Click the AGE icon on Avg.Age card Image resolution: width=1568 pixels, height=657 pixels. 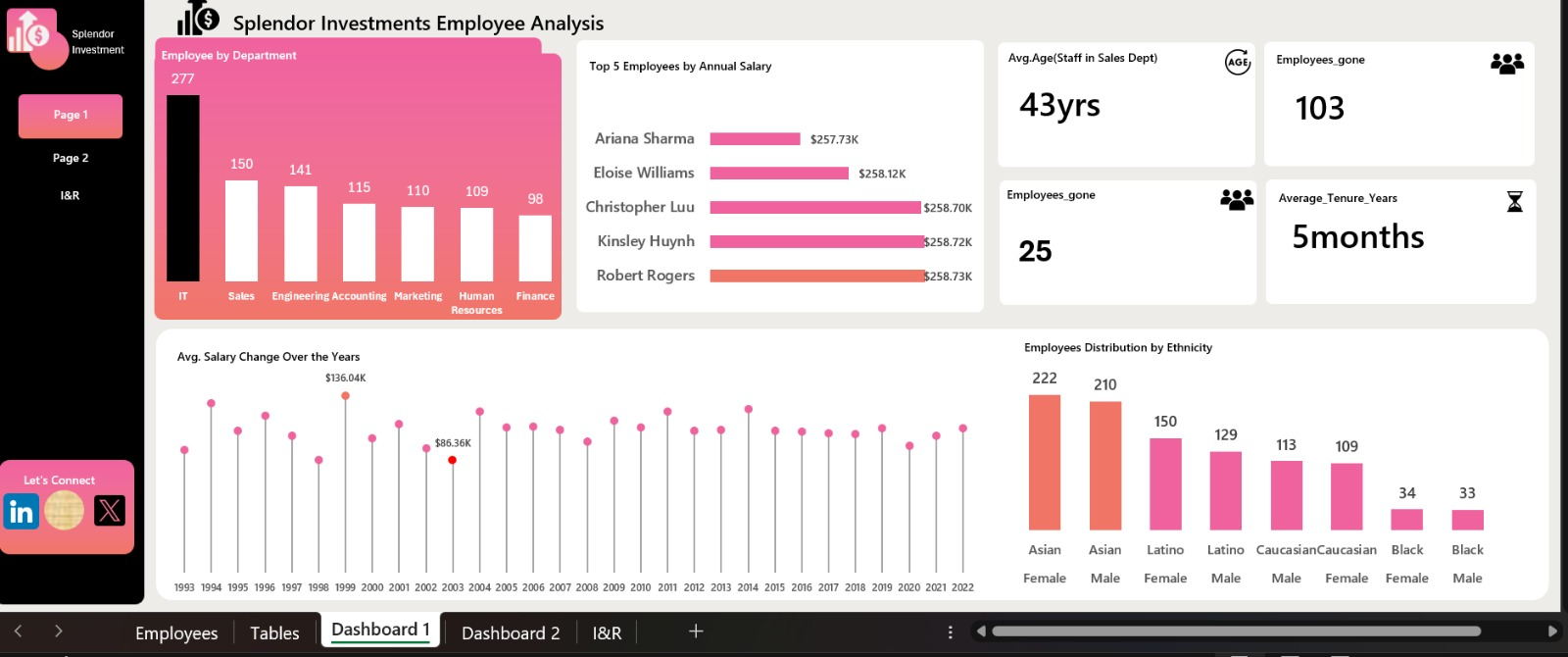pos(1238,62)
